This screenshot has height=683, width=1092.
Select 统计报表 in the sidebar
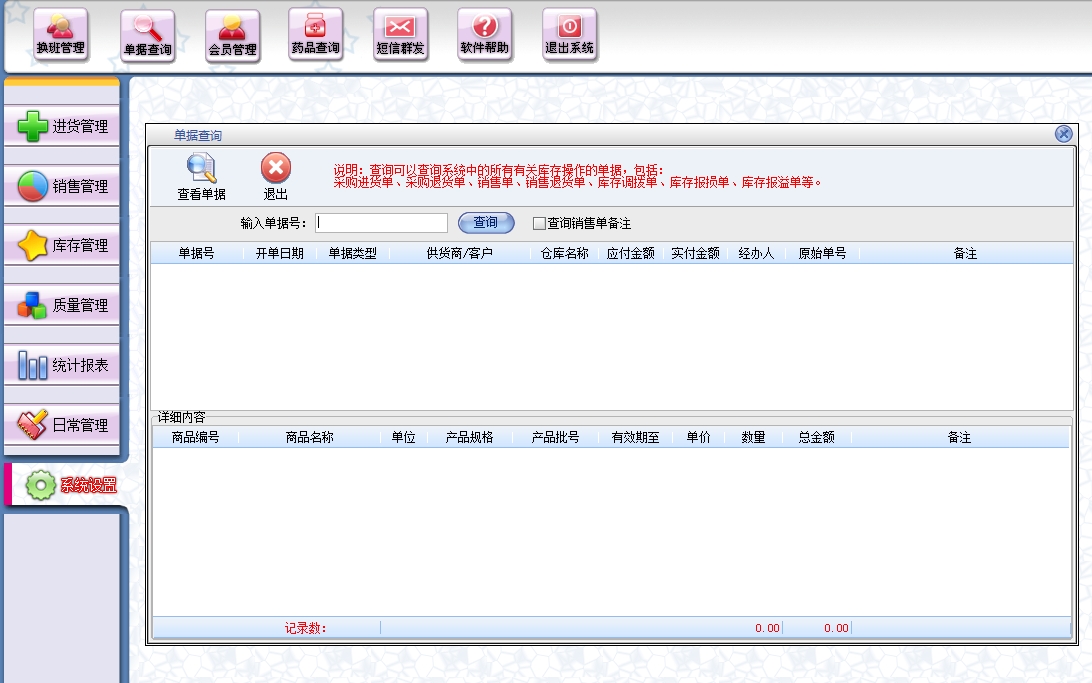(x=62, y=366)
